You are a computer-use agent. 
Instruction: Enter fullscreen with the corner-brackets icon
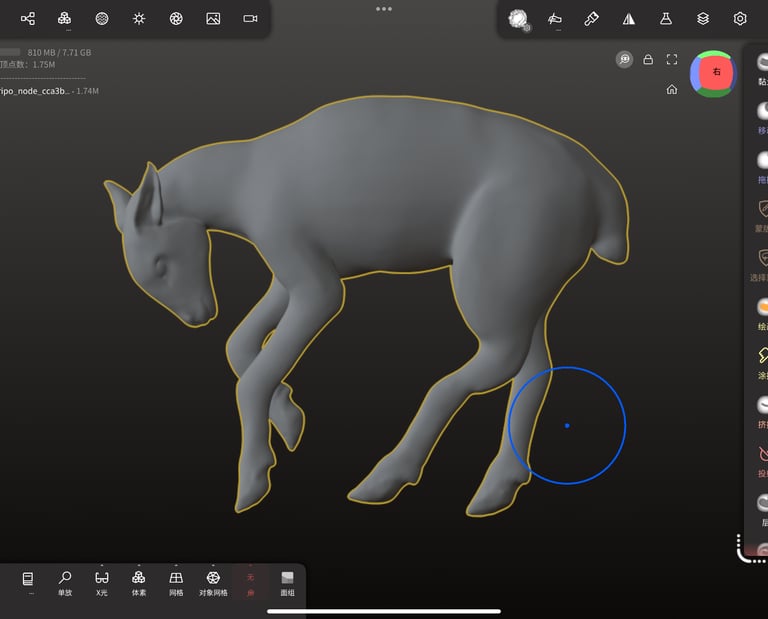click(672, 60)
